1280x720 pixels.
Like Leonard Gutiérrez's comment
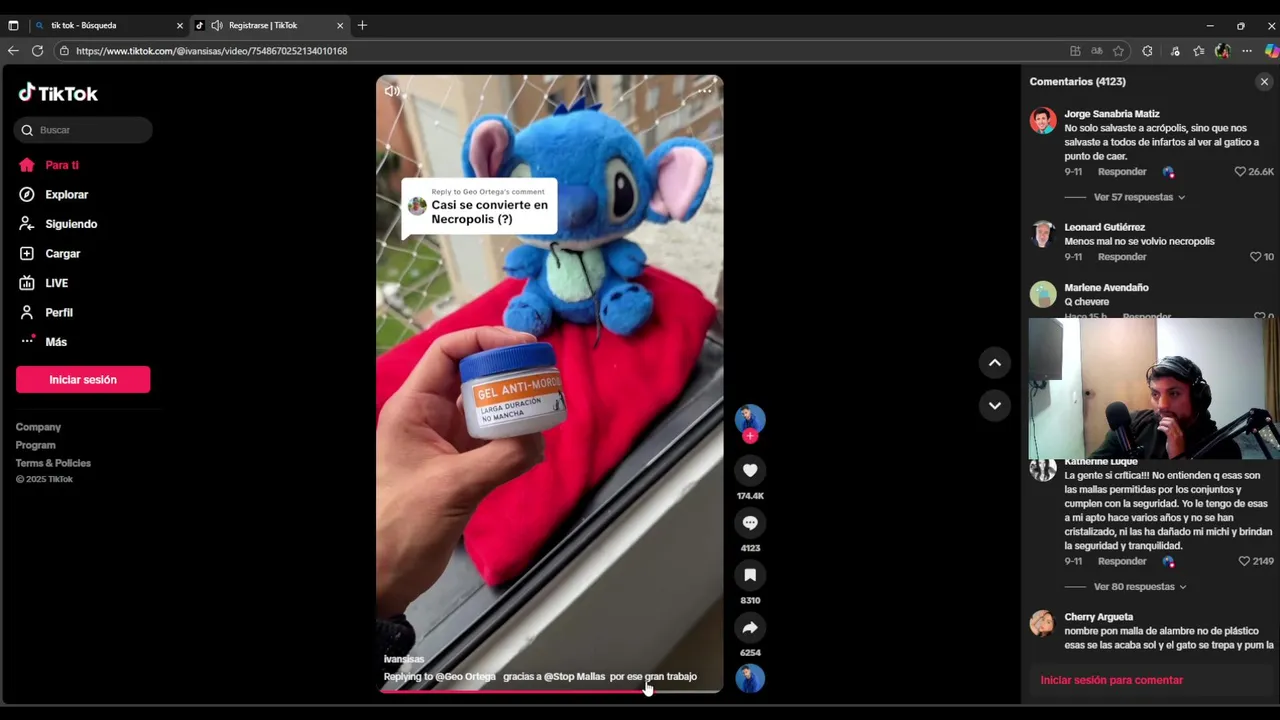point(1255,257)
